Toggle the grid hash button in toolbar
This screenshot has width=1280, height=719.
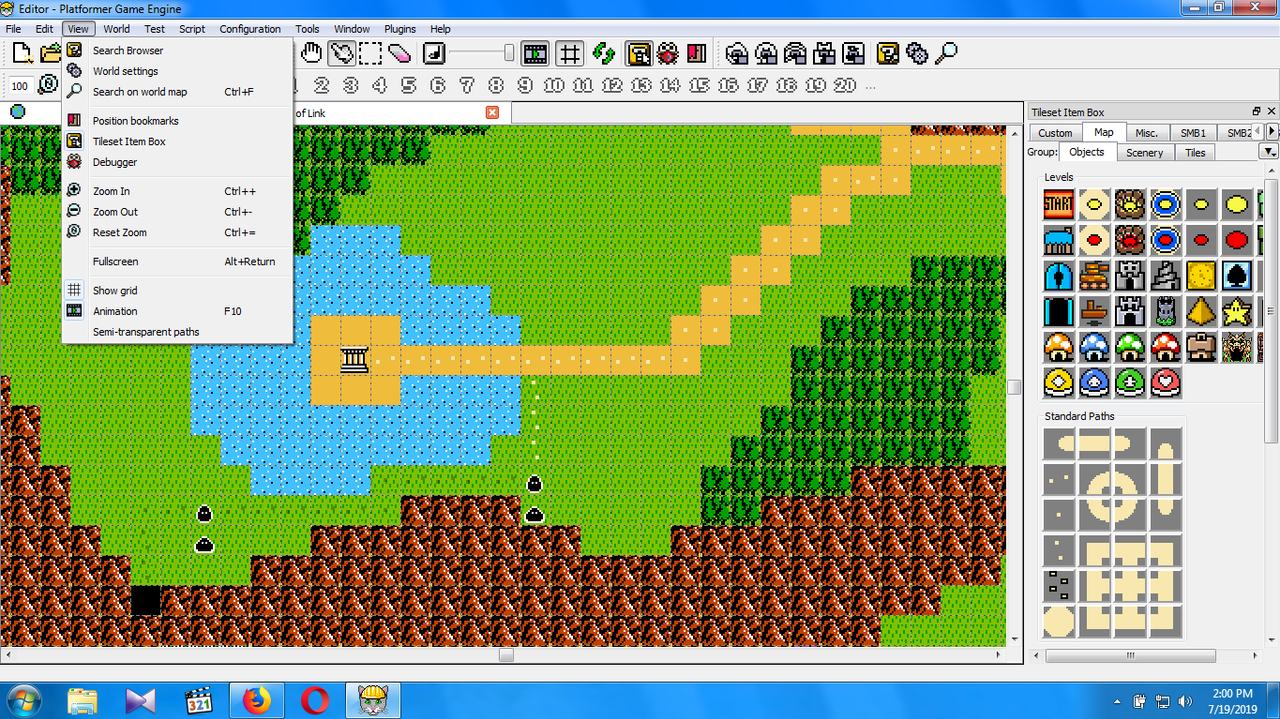coord(569,53)
